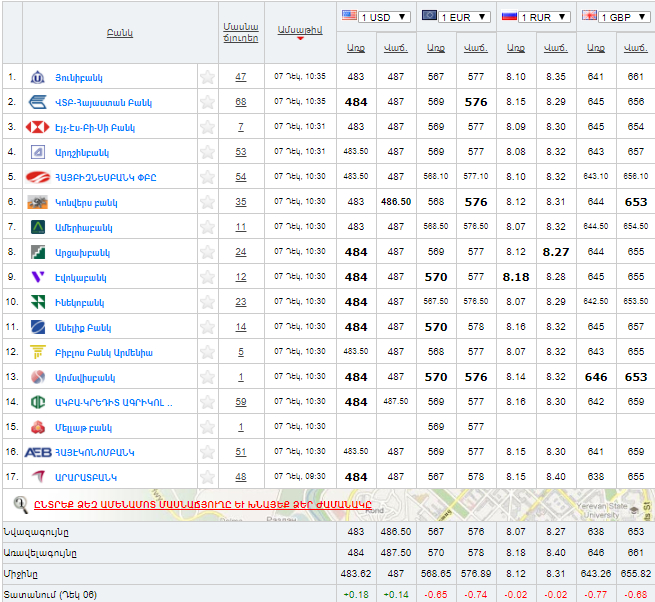Open the ՀԱՅԷԿՈՆՈՄԲԱՆԿ bank link

(x=95, y=452)
